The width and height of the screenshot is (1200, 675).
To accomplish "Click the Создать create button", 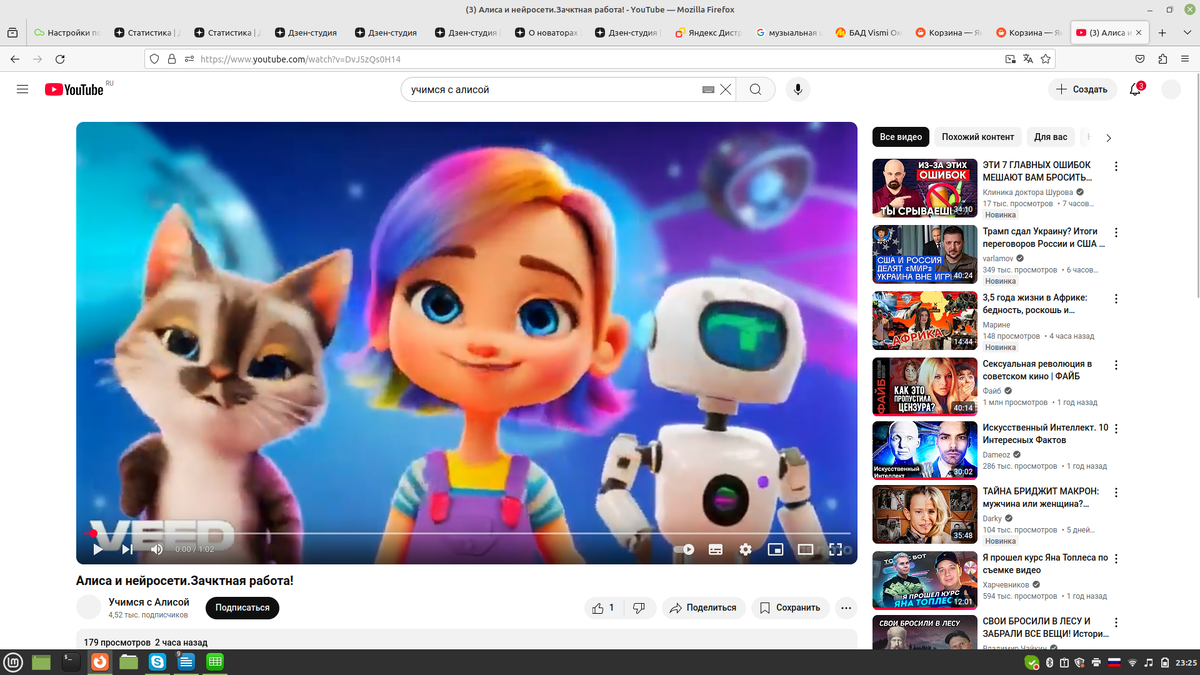I will point(1082,90).
